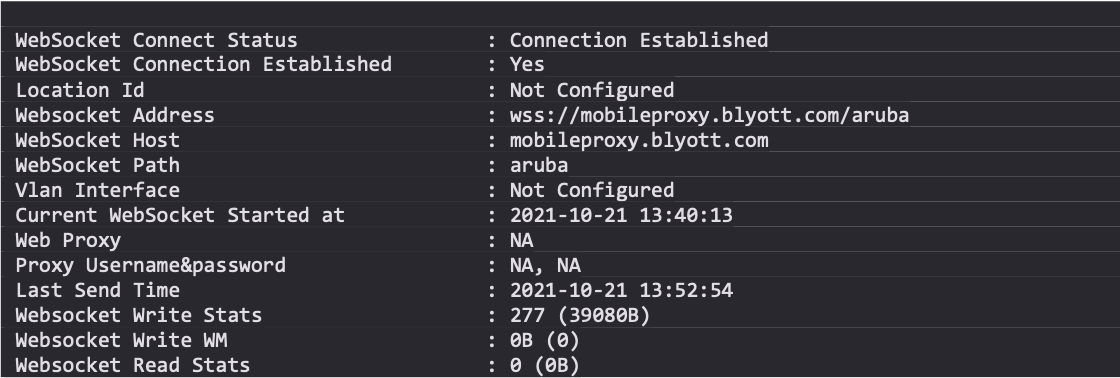
Task: Click the WebSocket Connection Established Yes value
Action: click(x=527, y=64)
